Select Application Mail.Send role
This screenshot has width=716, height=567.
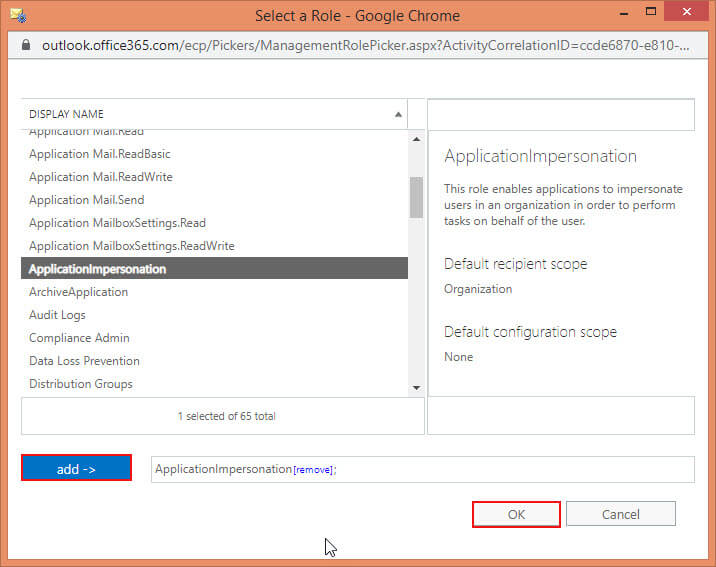[214, 200]
